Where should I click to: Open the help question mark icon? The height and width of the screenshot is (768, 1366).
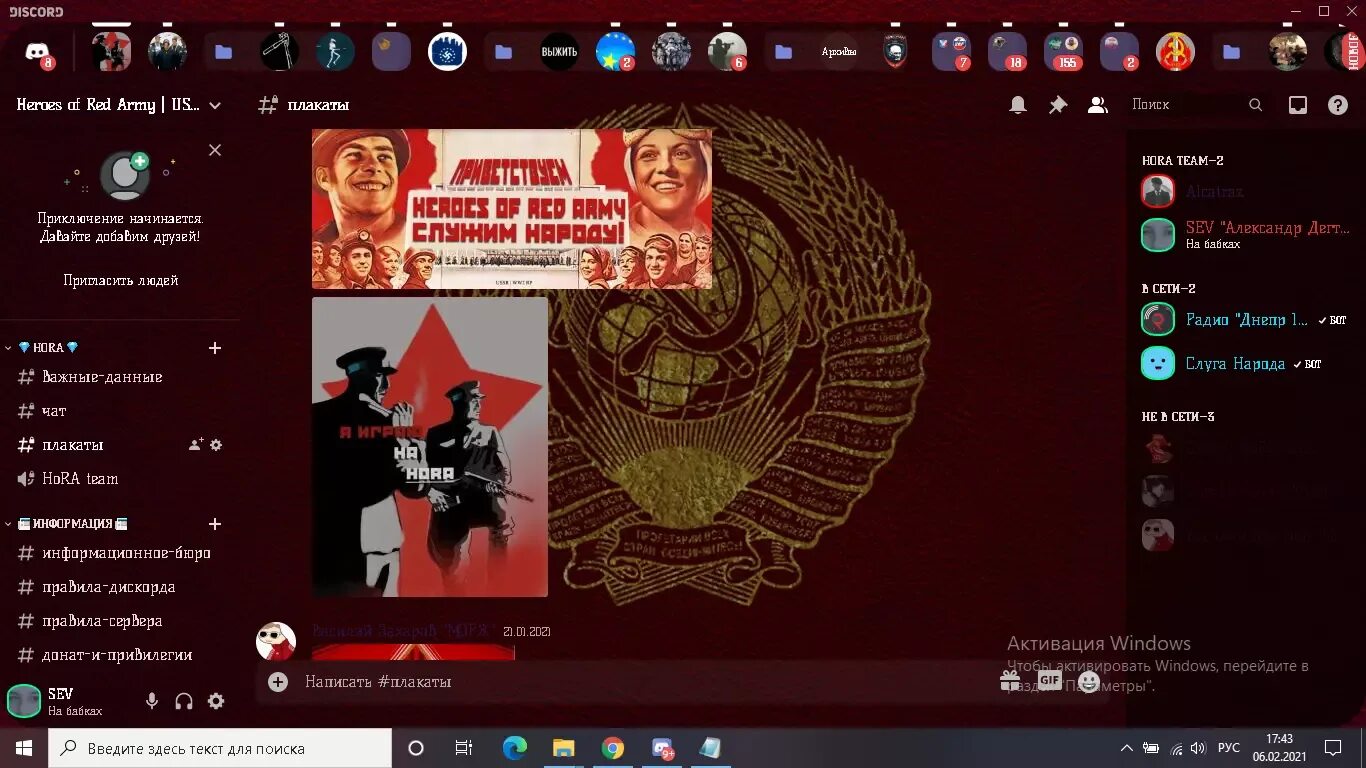tap(1337, 105)
